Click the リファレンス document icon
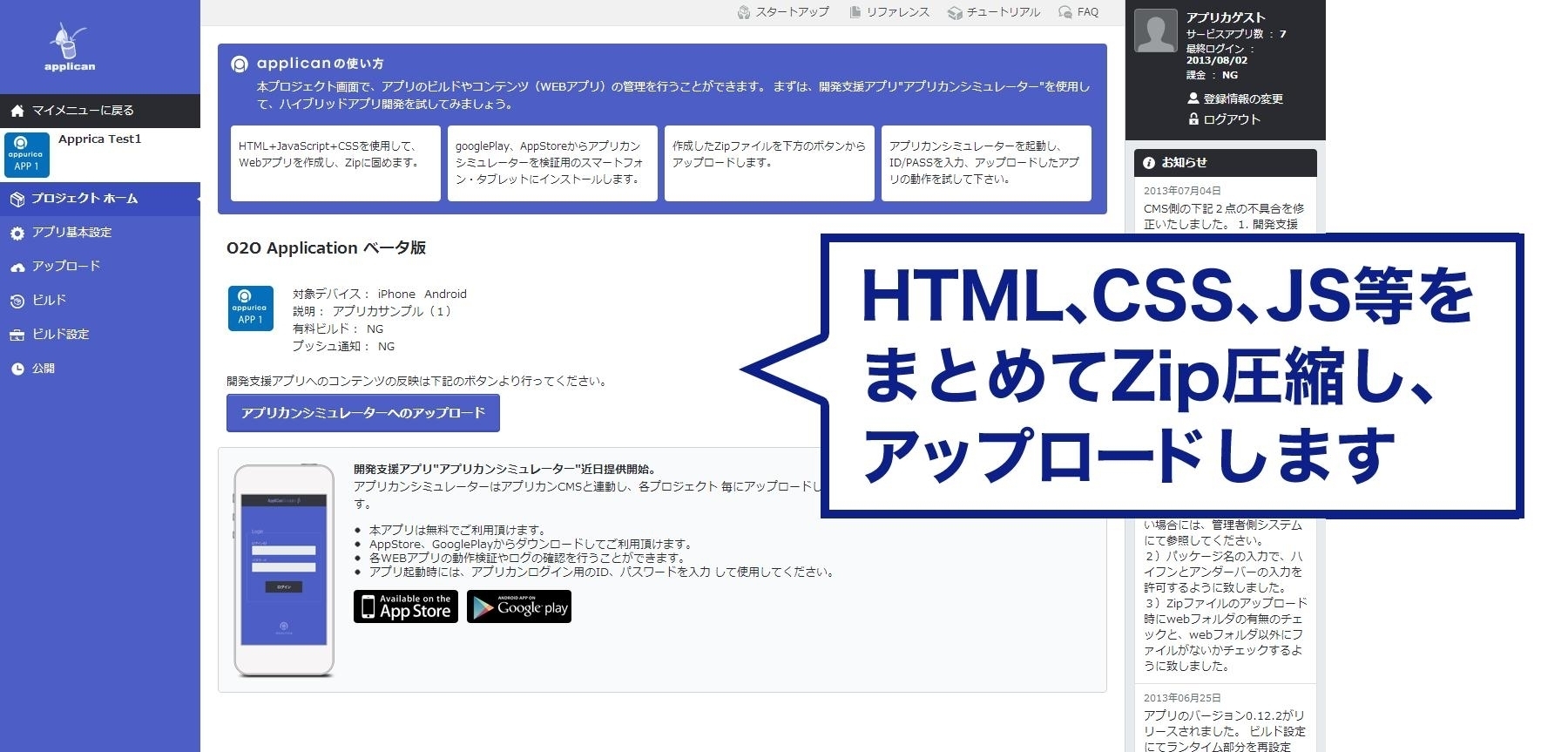Viewport: 1568px width, 752px height. (x=855, y=12)
